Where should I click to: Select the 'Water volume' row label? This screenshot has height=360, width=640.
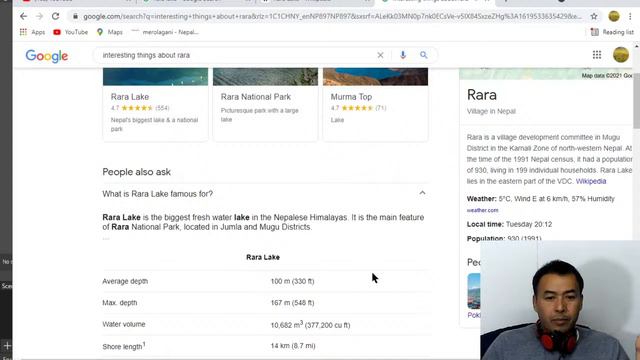tap(124, 324)
